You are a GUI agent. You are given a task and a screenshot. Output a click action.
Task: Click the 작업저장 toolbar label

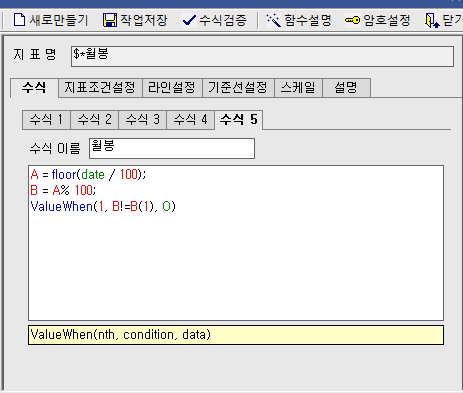click(x=144, y=20)
